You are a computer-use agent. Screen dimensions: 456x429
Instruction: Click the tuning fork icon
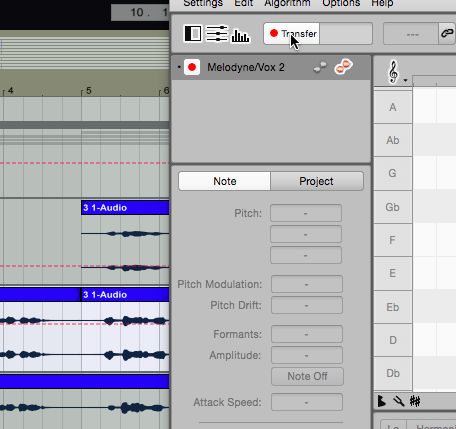[x=398, y=401]
